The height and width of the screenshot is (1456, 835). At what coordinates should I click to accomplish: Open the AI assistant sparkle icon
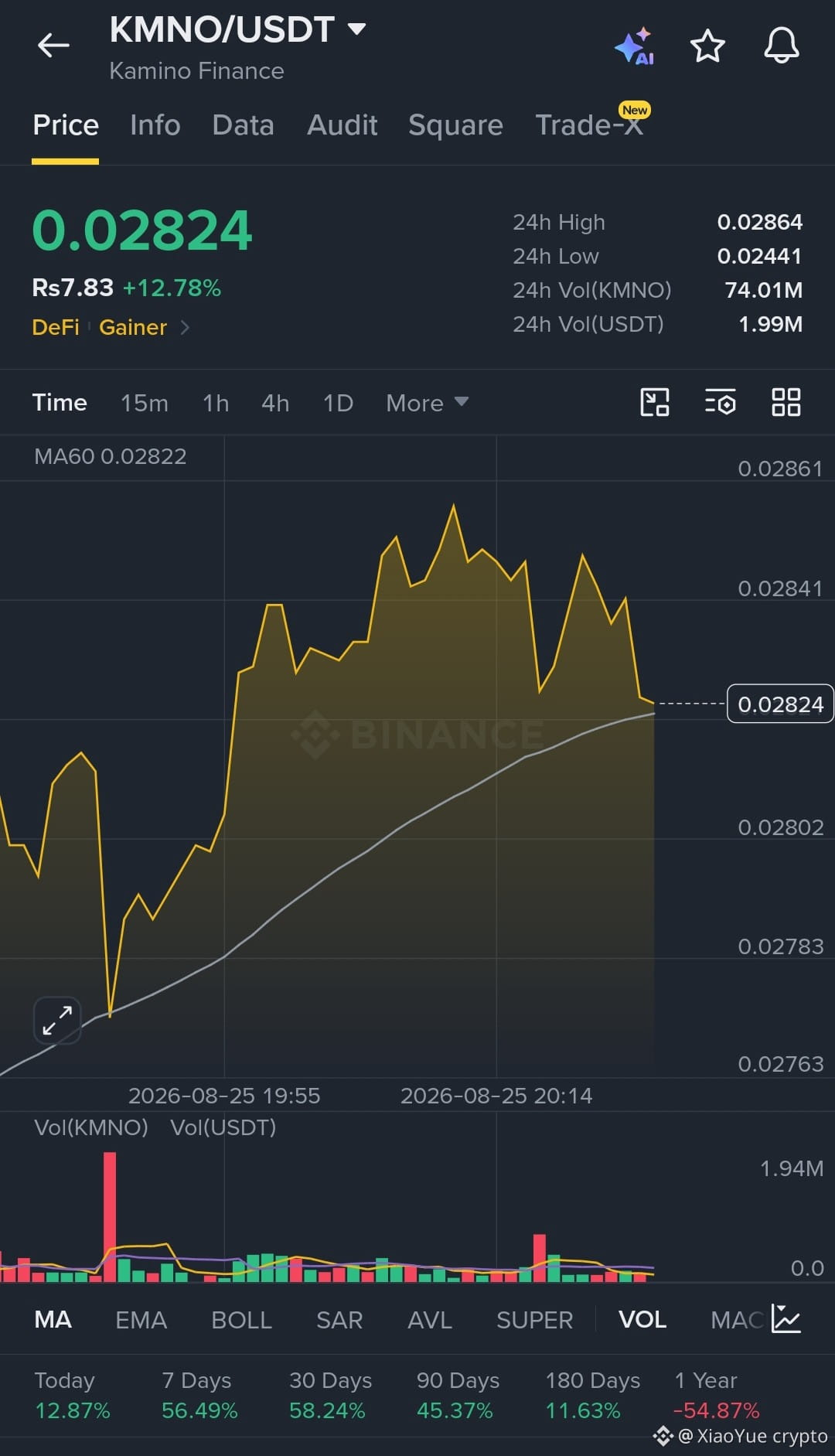(635, 46)
